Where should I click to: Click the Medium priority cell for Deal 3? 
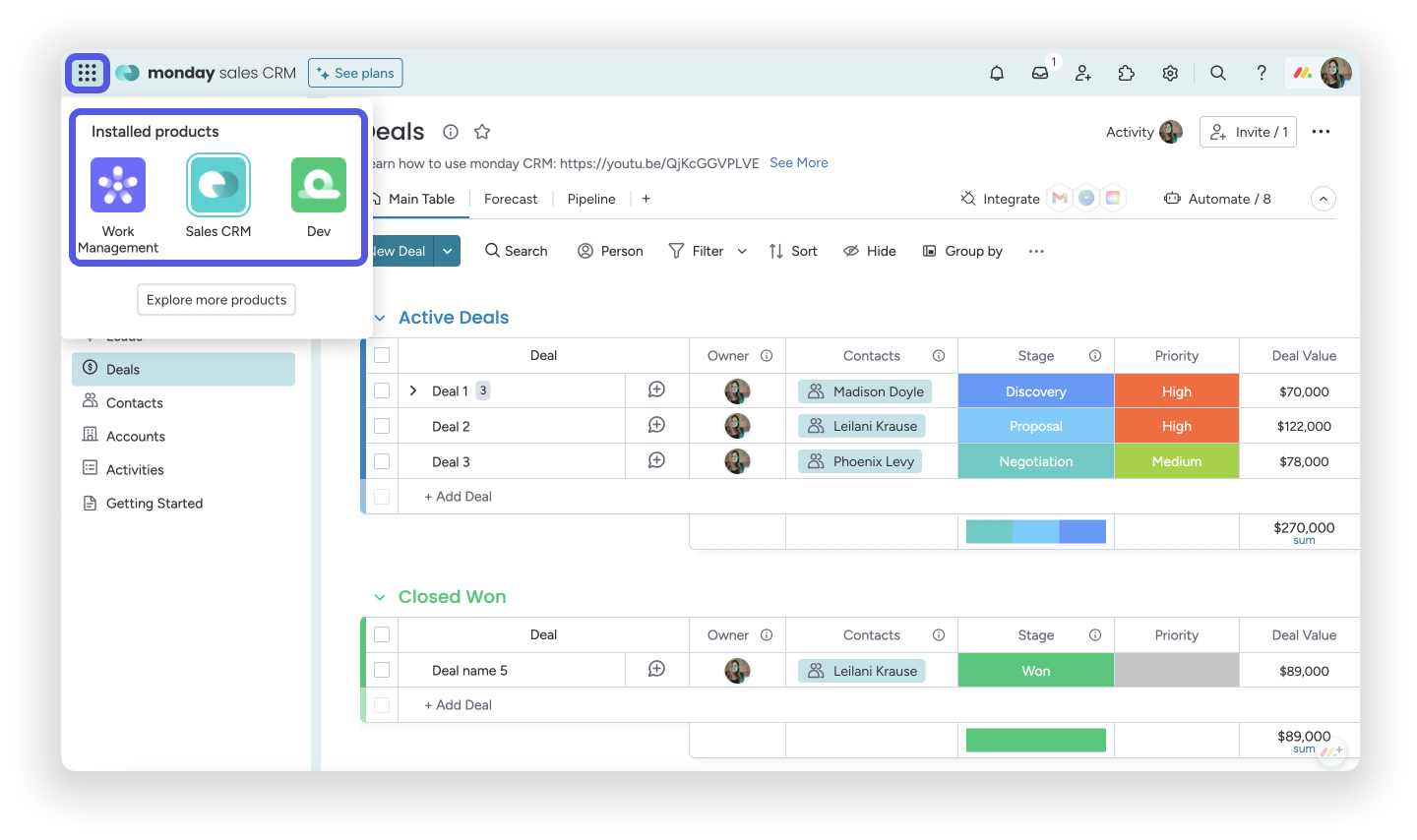1177,461
